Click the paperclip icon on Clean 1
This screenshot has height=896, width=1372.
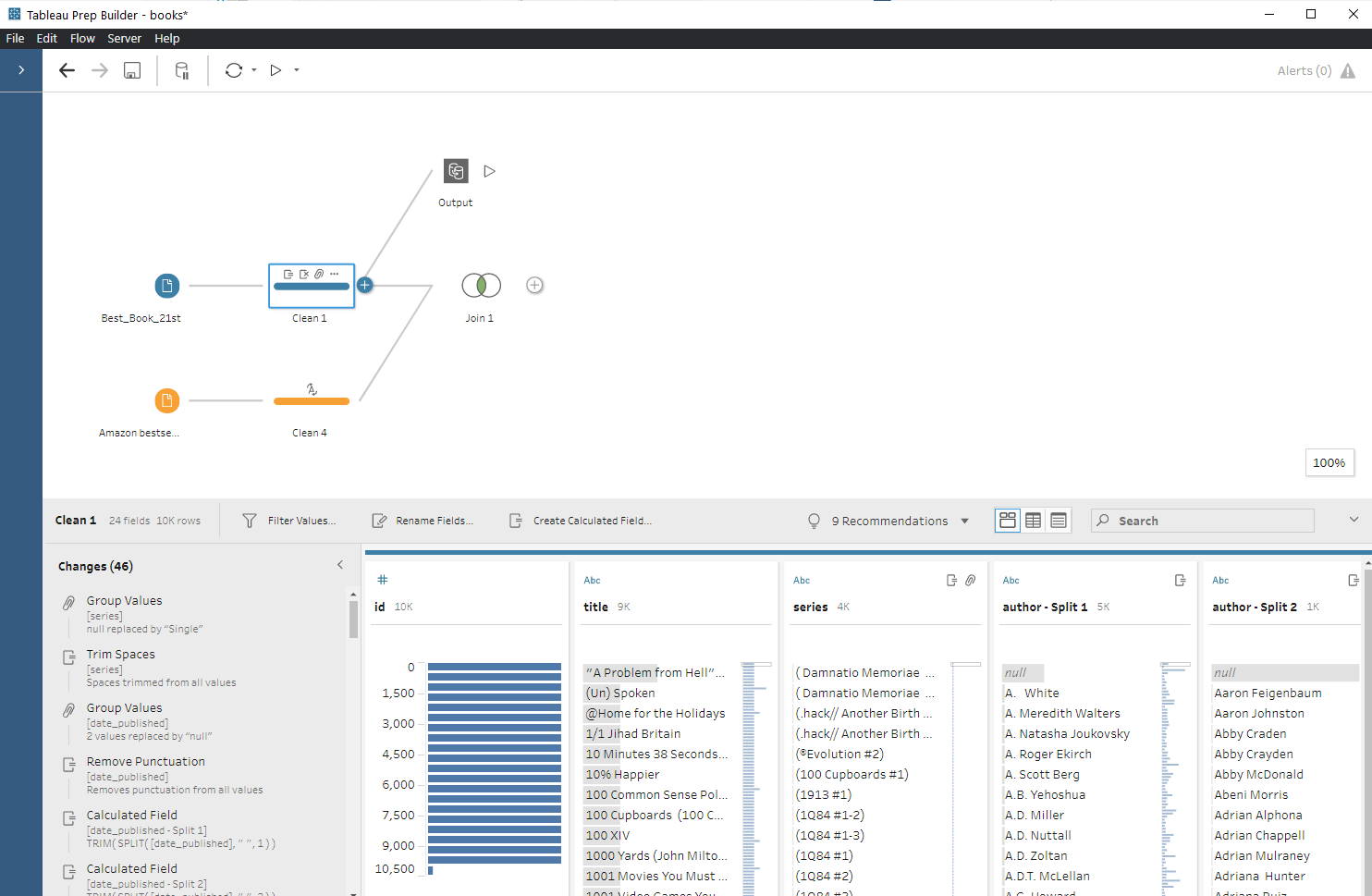click(x=319, y=274)
